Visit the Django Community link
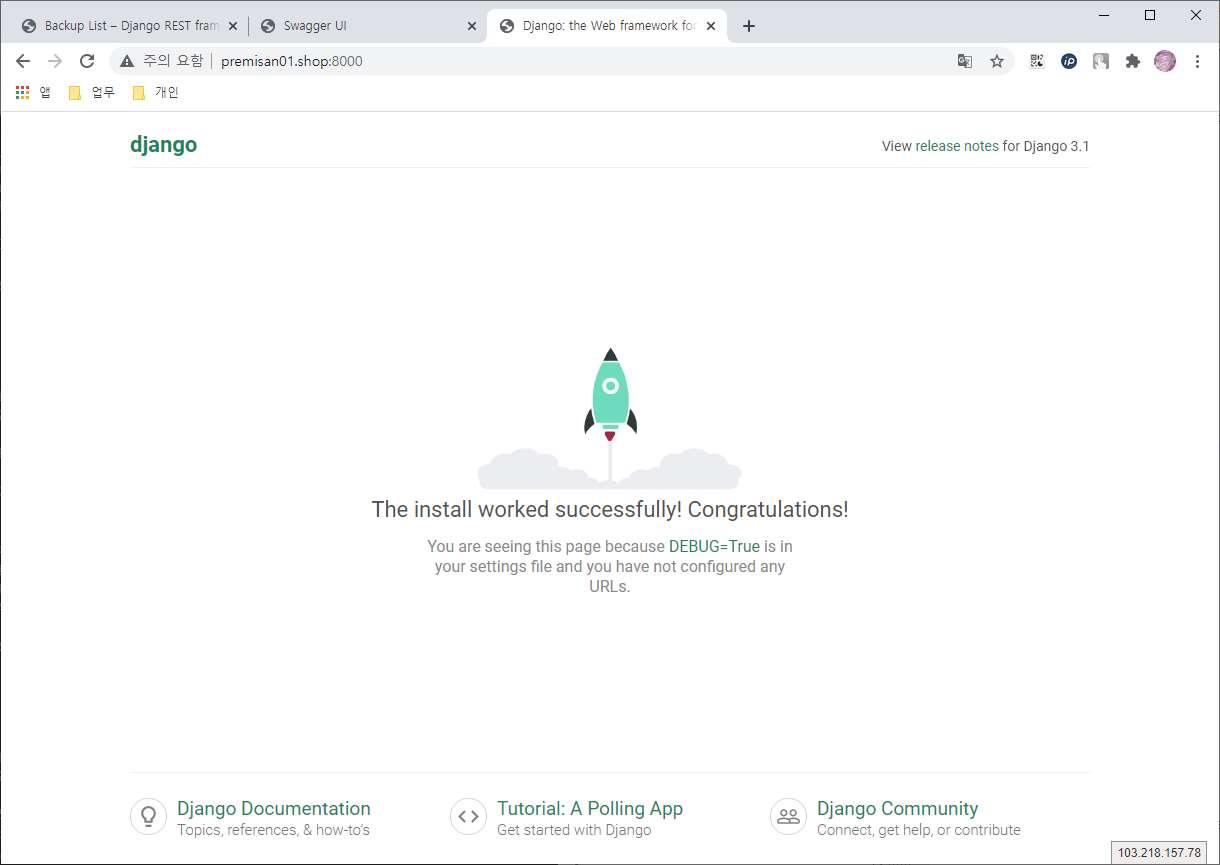The width and height of the screenshot is (1220, 865). 897,808
